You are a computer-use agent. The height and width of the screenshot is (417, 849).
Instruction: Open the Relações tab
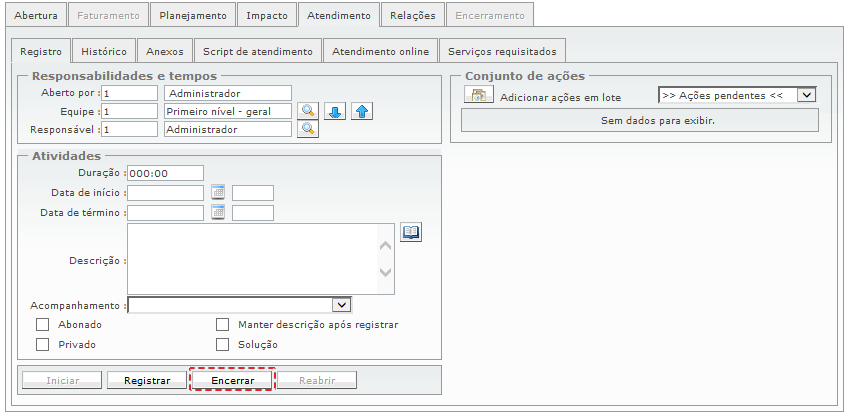pyautogui.click(x=413, y=16)
